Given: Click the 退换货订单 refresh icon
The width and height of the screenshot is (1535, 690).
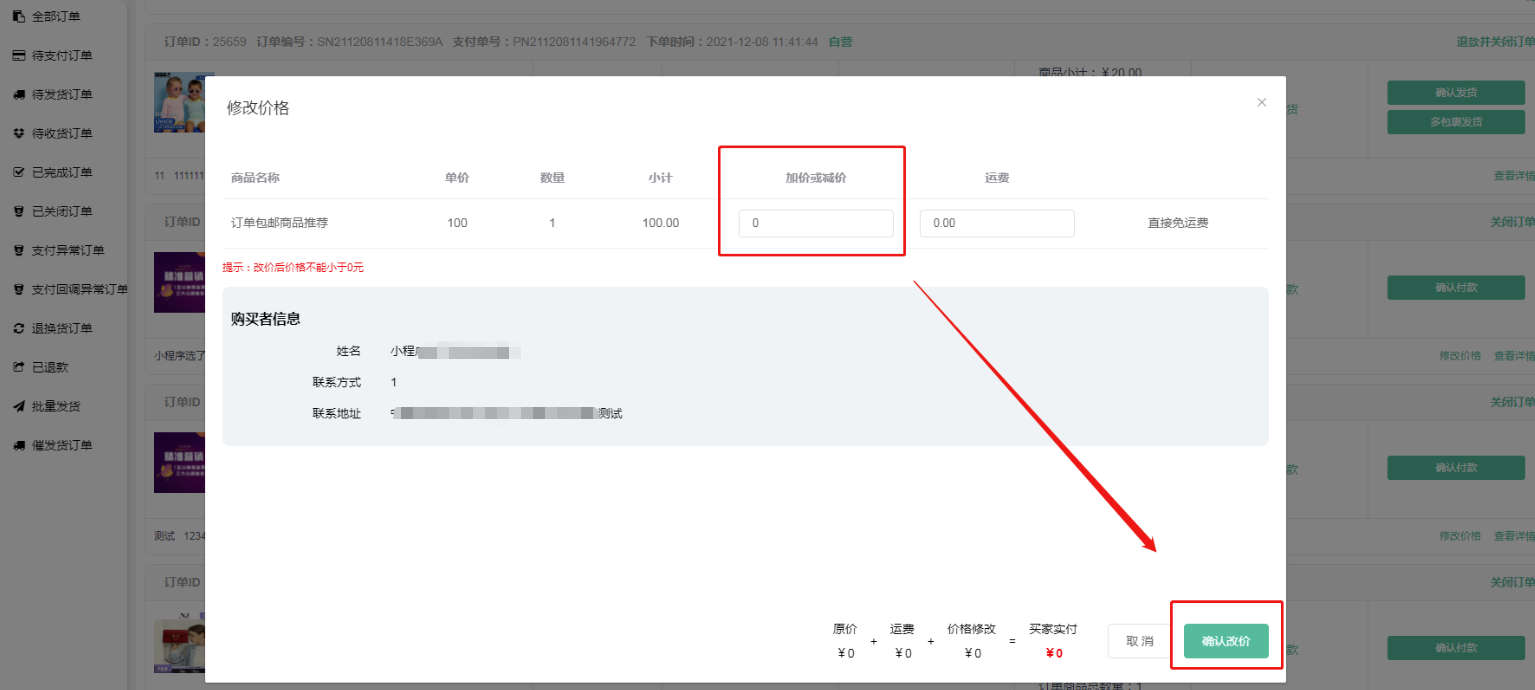Looking at the screenshot, I should coord(18,329).
